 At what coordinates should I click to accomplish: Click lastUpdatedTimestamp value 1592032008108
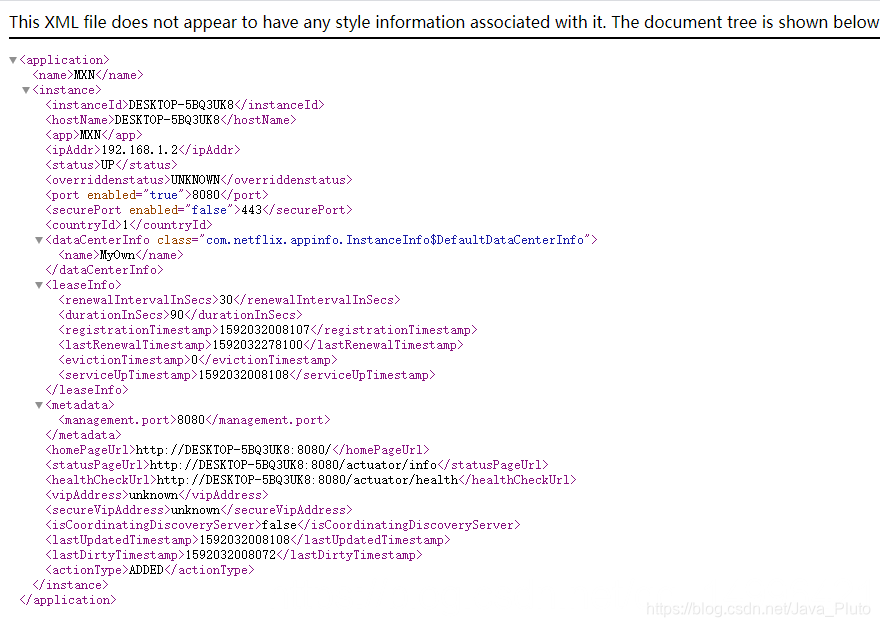click(245, 541)
